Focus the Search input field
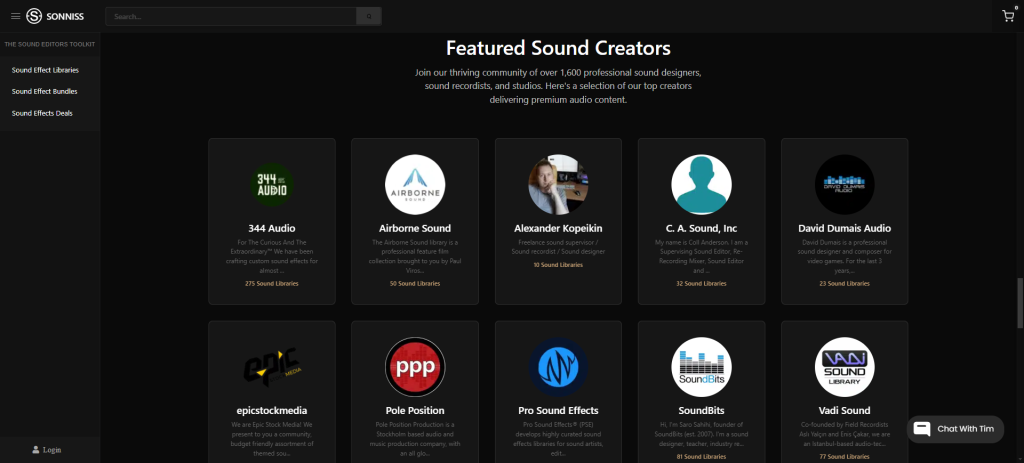 pyautogui.click(x=231, y=16)
